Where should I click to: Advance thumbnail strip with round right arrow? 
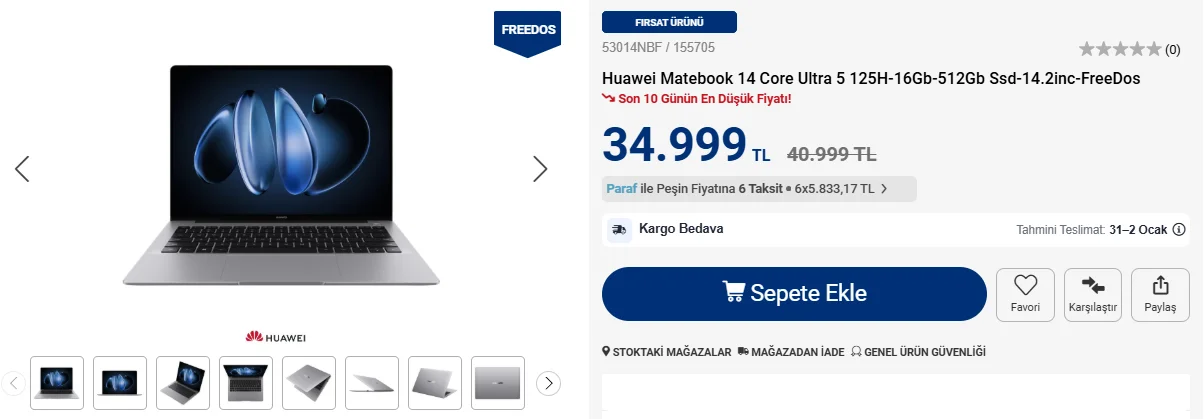pyautogui.click(x=548, y=383)
